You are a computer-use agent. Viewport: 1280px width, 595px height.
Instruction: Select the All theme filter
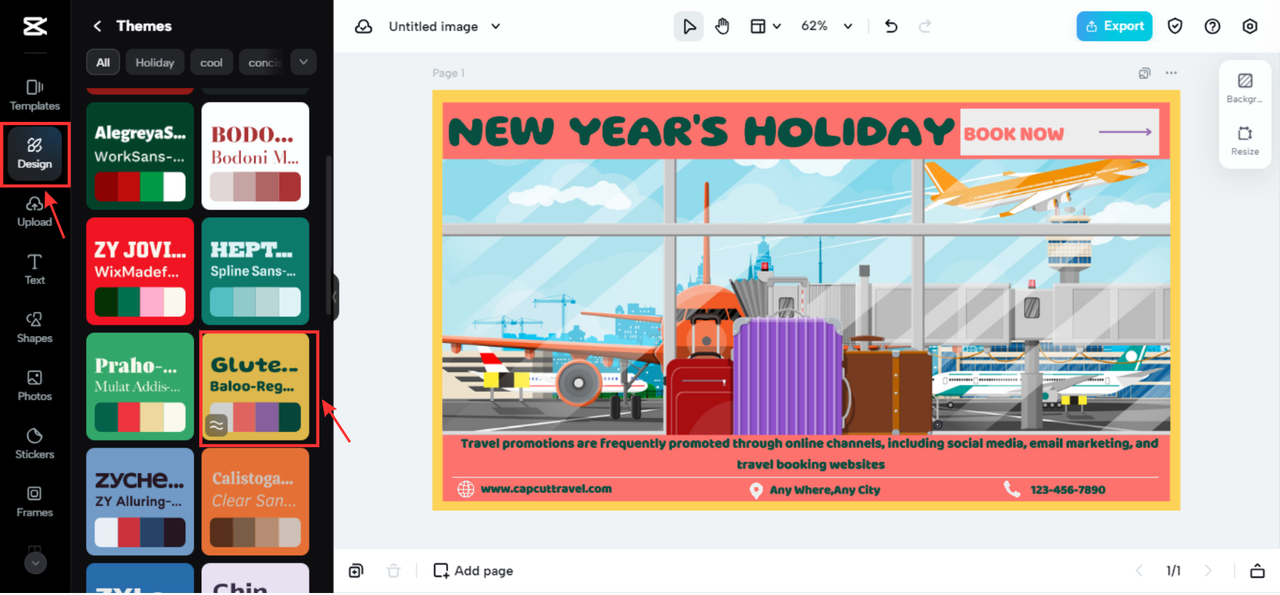pos(102,62)
